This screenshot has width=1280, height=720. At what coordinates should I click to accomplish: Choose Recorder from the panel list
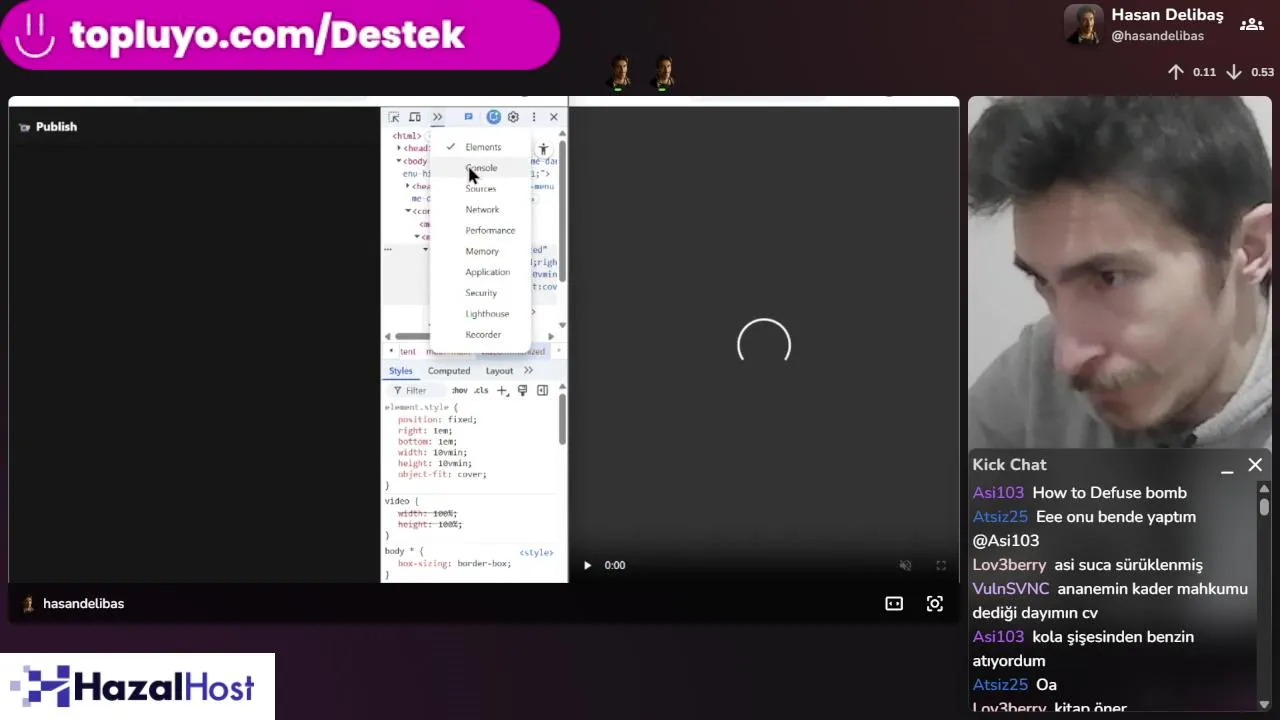pos(483,335)
